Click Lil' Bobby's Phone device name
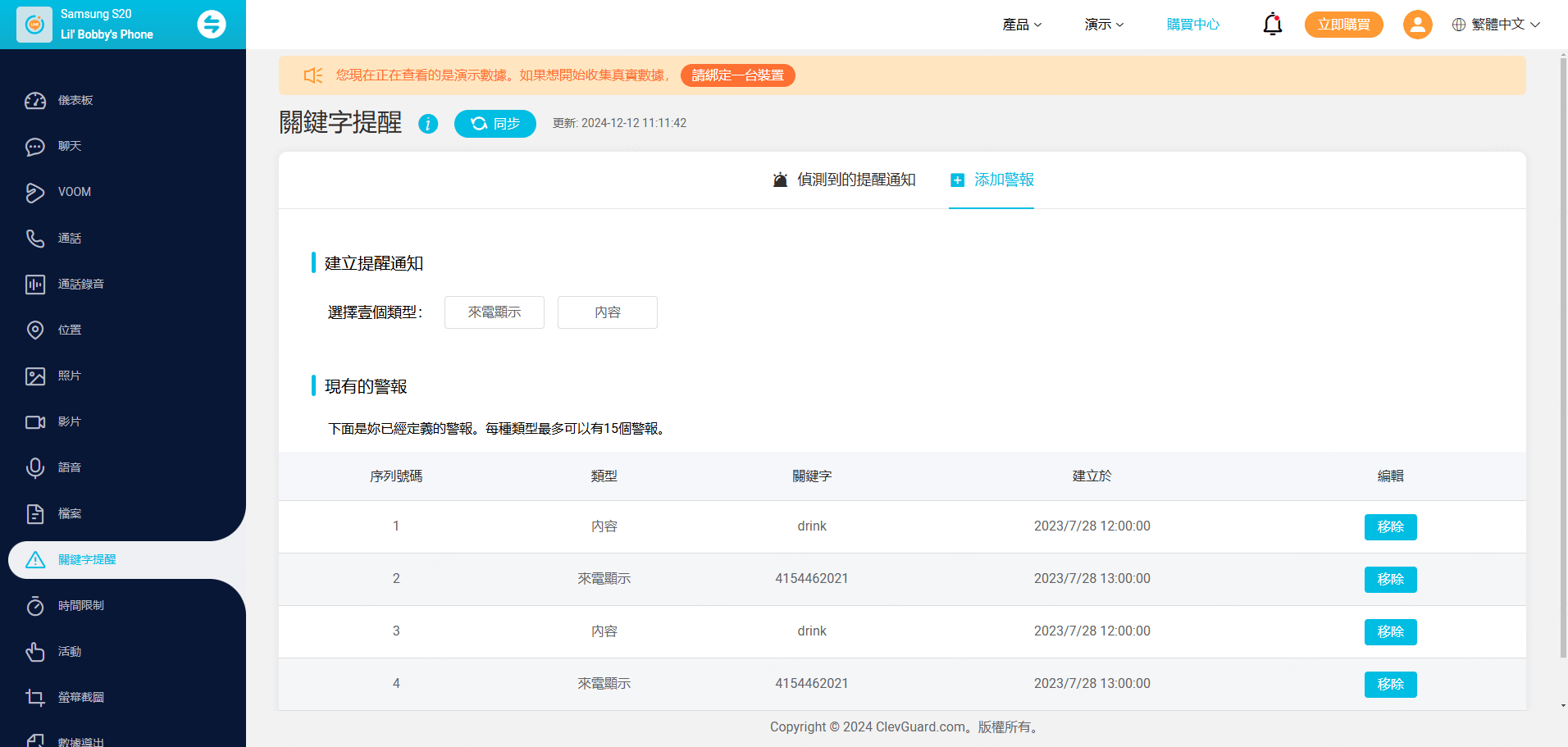 tap(107, 34)
